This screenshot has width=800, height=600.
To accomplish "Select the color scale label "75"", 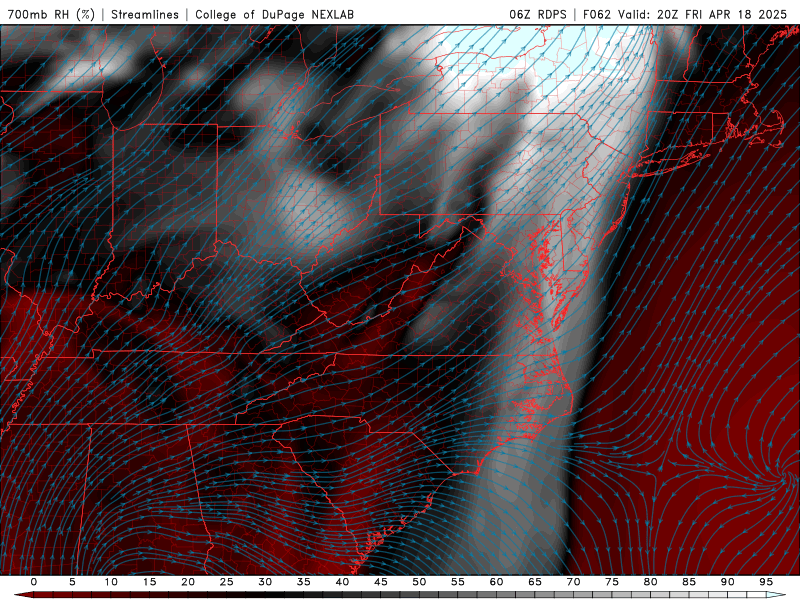I will click(612, 582).
